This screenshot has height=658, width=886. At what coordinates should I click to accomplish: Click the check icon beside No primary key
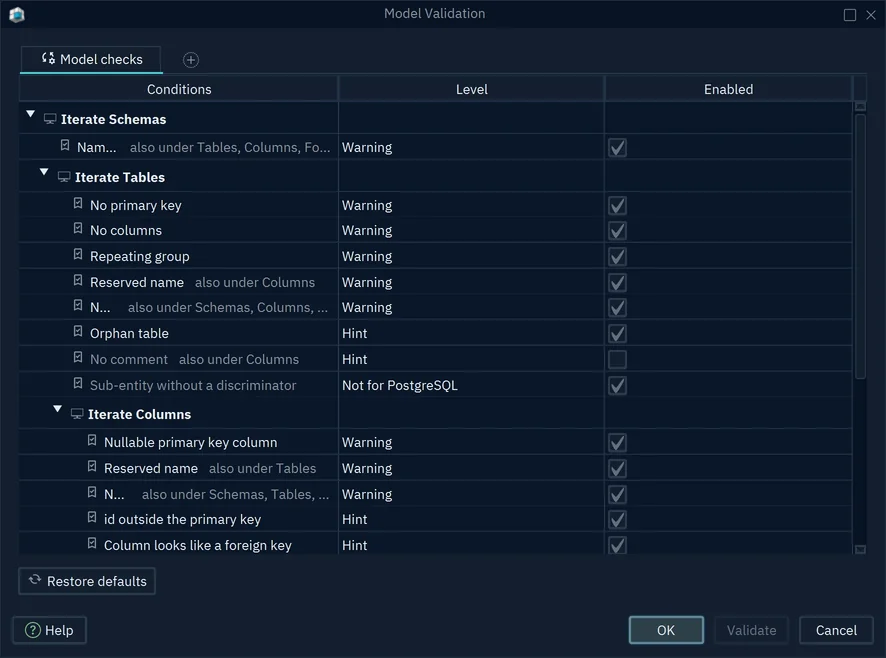(78, 204)
